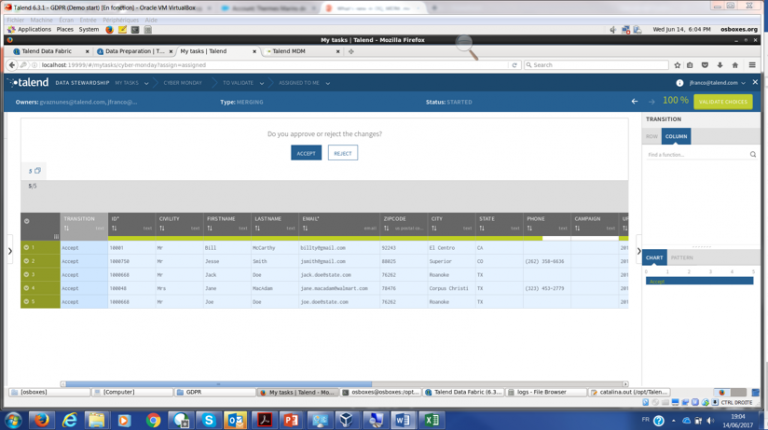
Task: Go to next task with right arrow
Action: tap(651, 101)
